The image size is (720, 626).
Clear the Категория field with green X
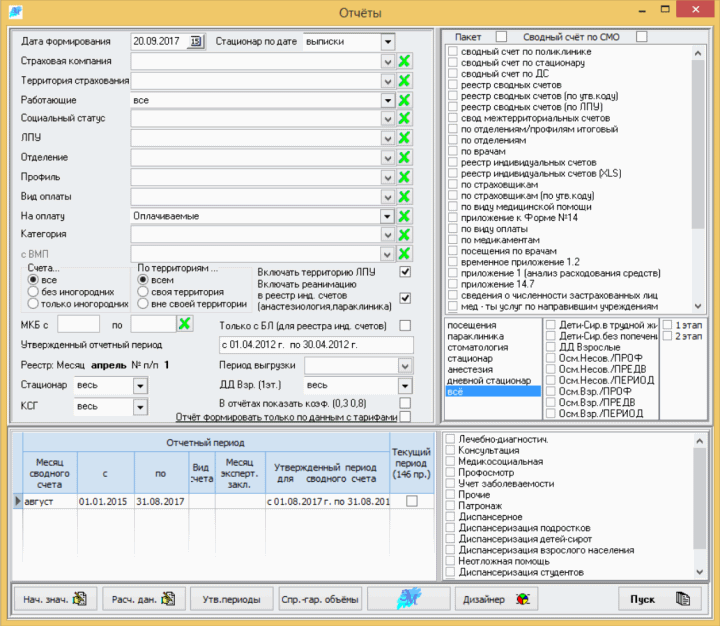coord(404,235)
